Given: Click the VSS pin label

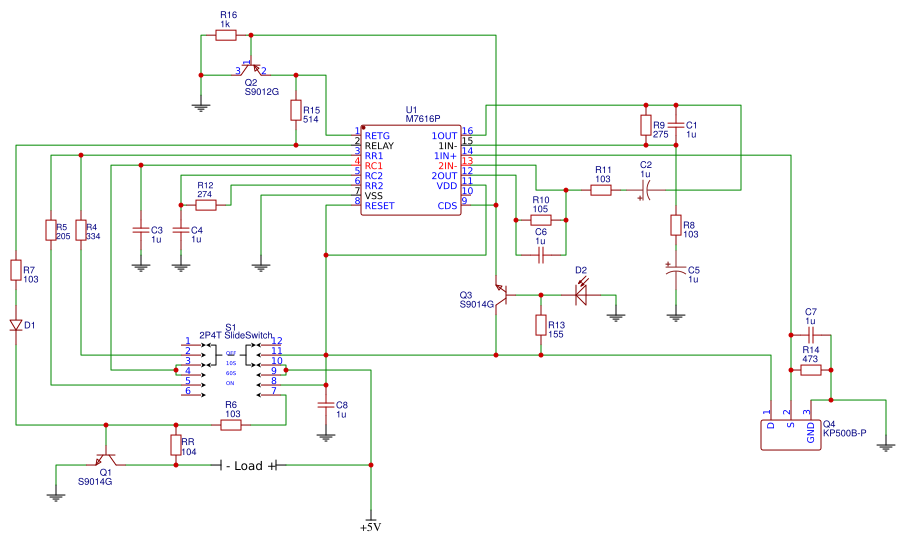Looking at the screenshot, I should click(x=373, y=196).
